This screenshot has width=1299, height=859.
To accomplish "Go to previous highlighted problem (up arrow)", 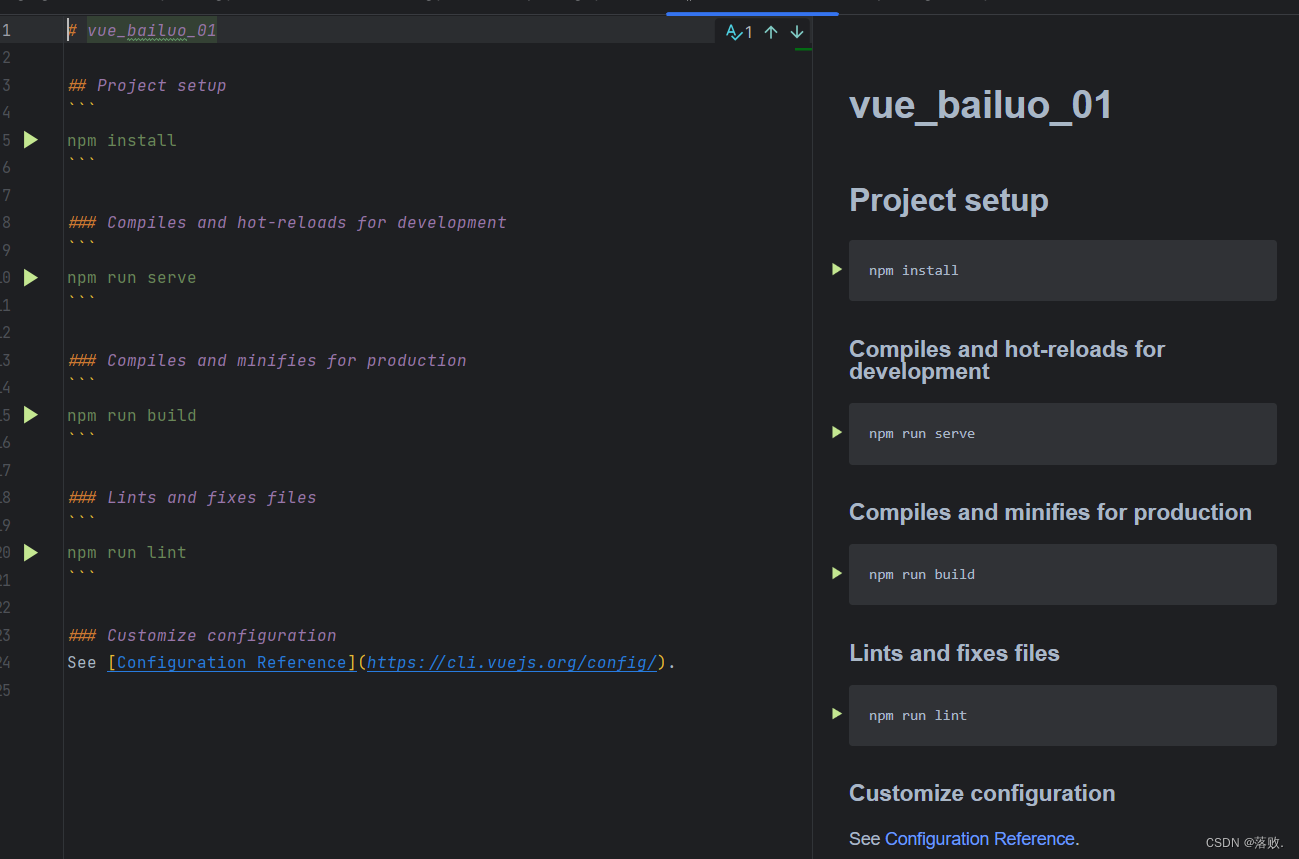I will (771, 32).
